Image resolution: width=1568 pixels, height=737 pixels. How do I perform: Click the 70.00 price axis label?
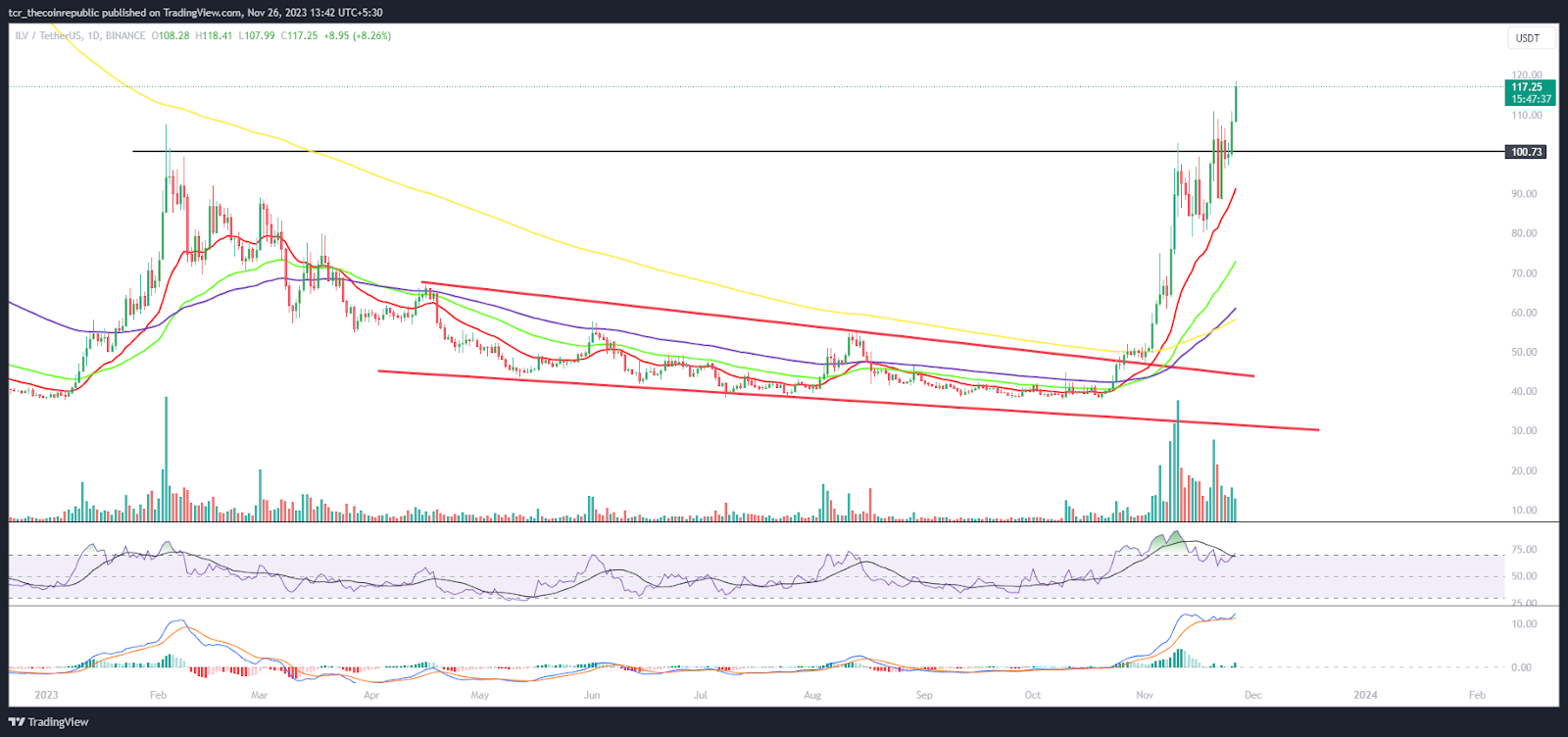(x=1524, y=273)
